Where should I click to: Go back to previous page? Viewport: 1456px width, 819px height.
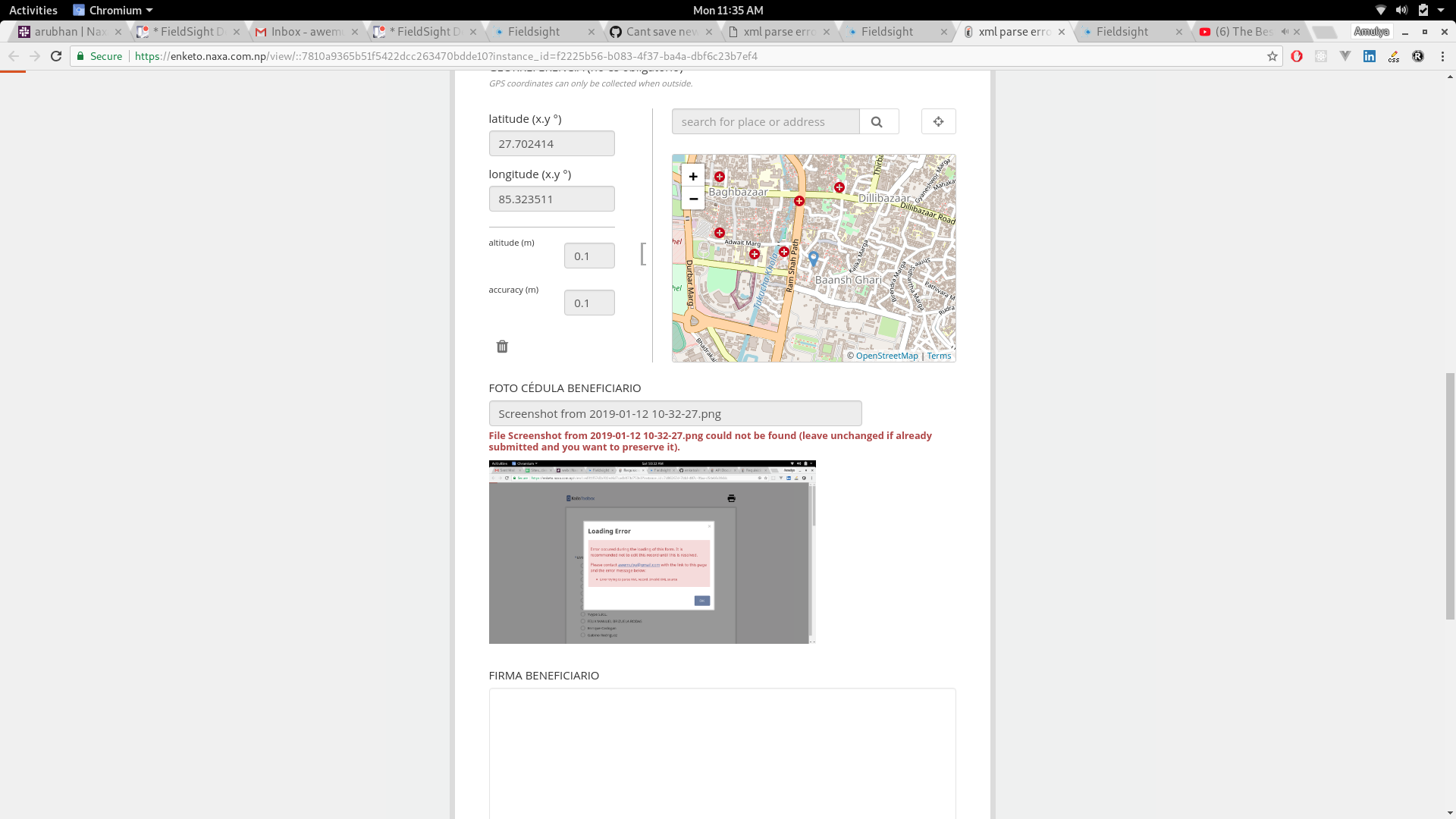pos(14,56)
